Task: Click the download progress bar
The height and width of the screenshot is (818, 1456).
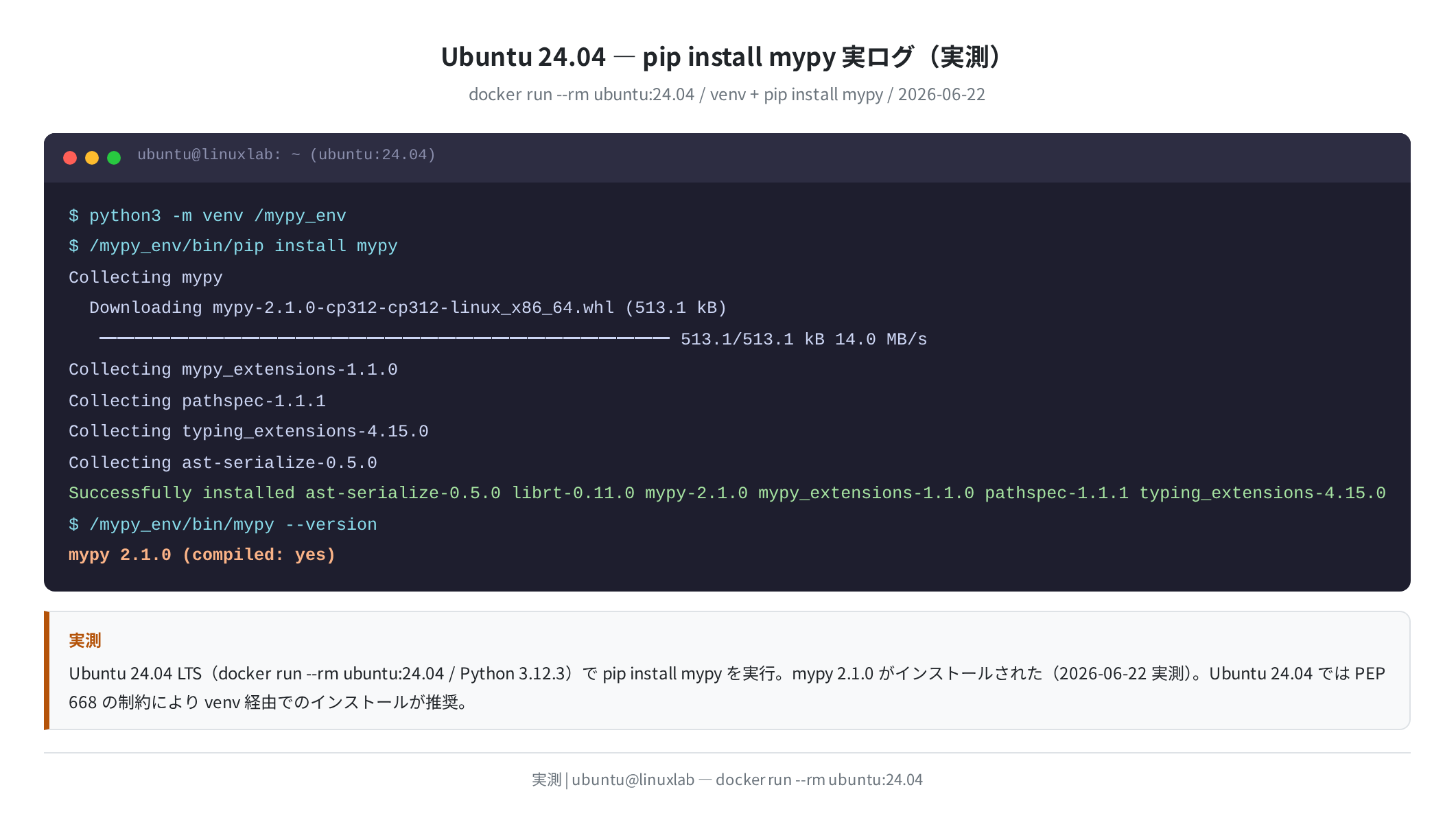Action: [x=384, y=338]
